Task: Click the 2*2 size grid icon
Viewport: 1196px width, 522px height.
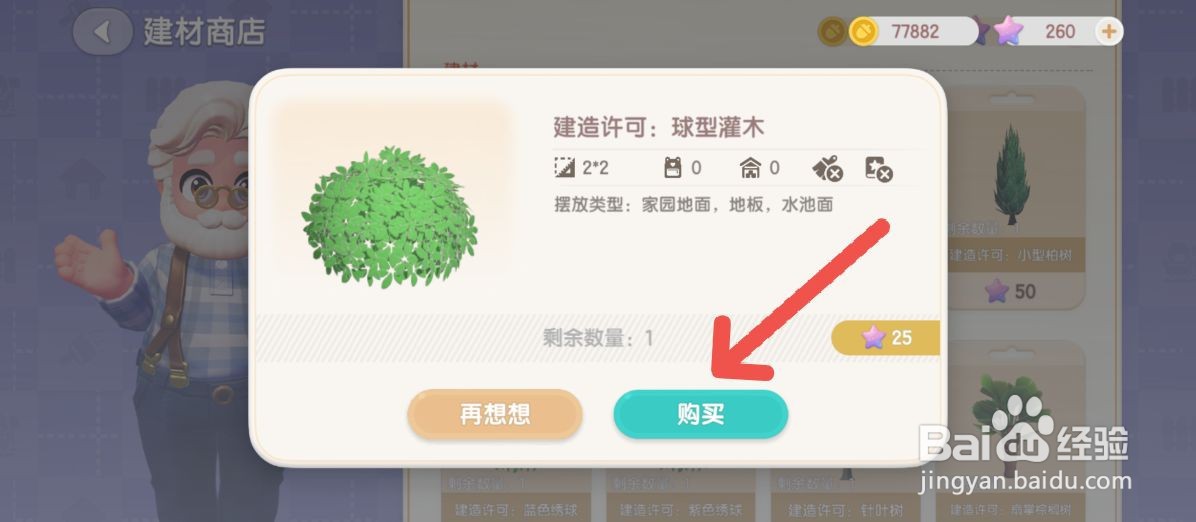Action: click(564, 168)
